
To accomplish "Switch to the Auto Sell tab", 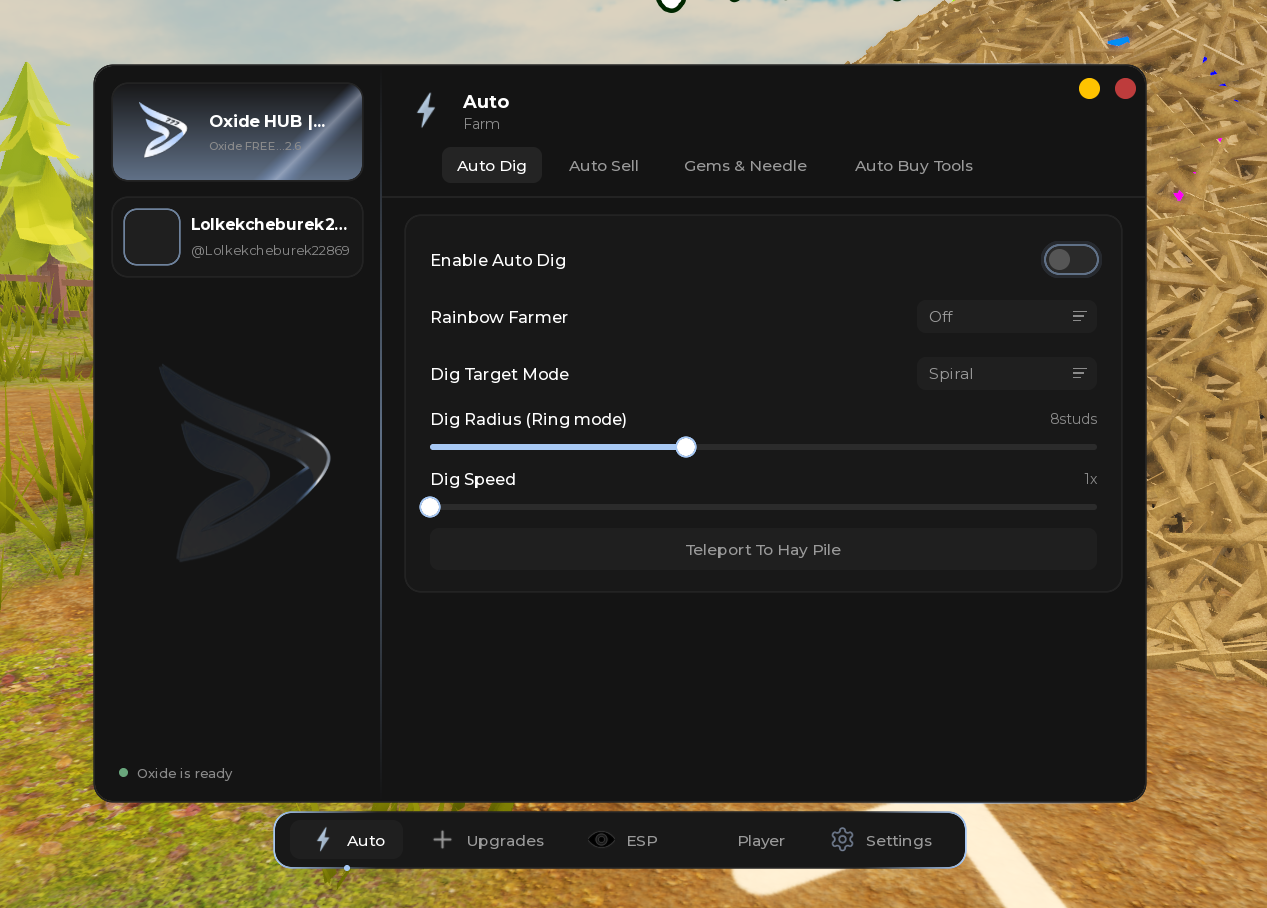I will click(x=604, y=166).
